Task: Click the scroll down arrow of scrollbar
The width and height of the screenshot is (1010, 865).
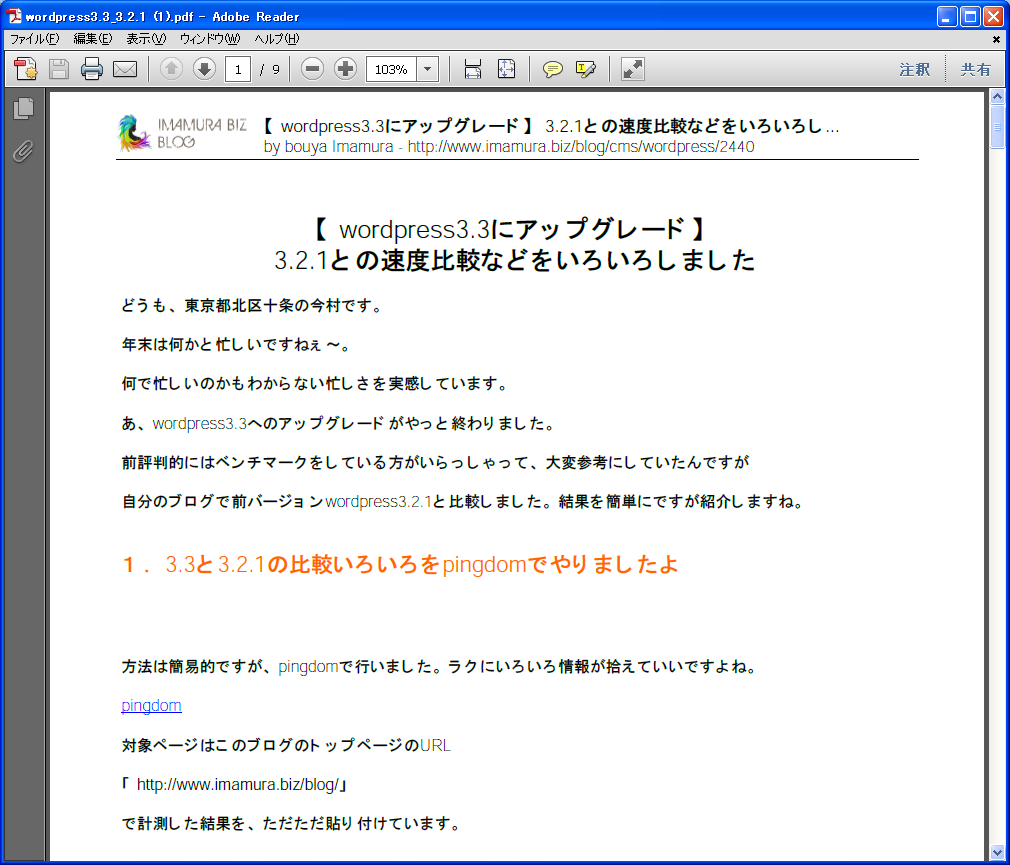Action: click(997, 852)
